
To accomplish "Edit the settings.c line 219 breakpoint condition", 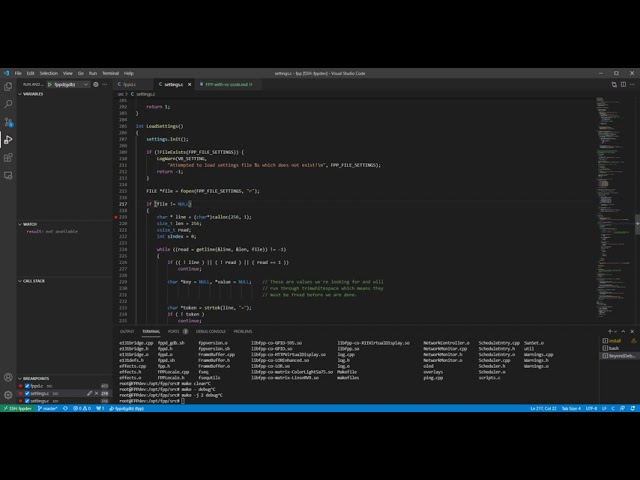I will 89,393.
